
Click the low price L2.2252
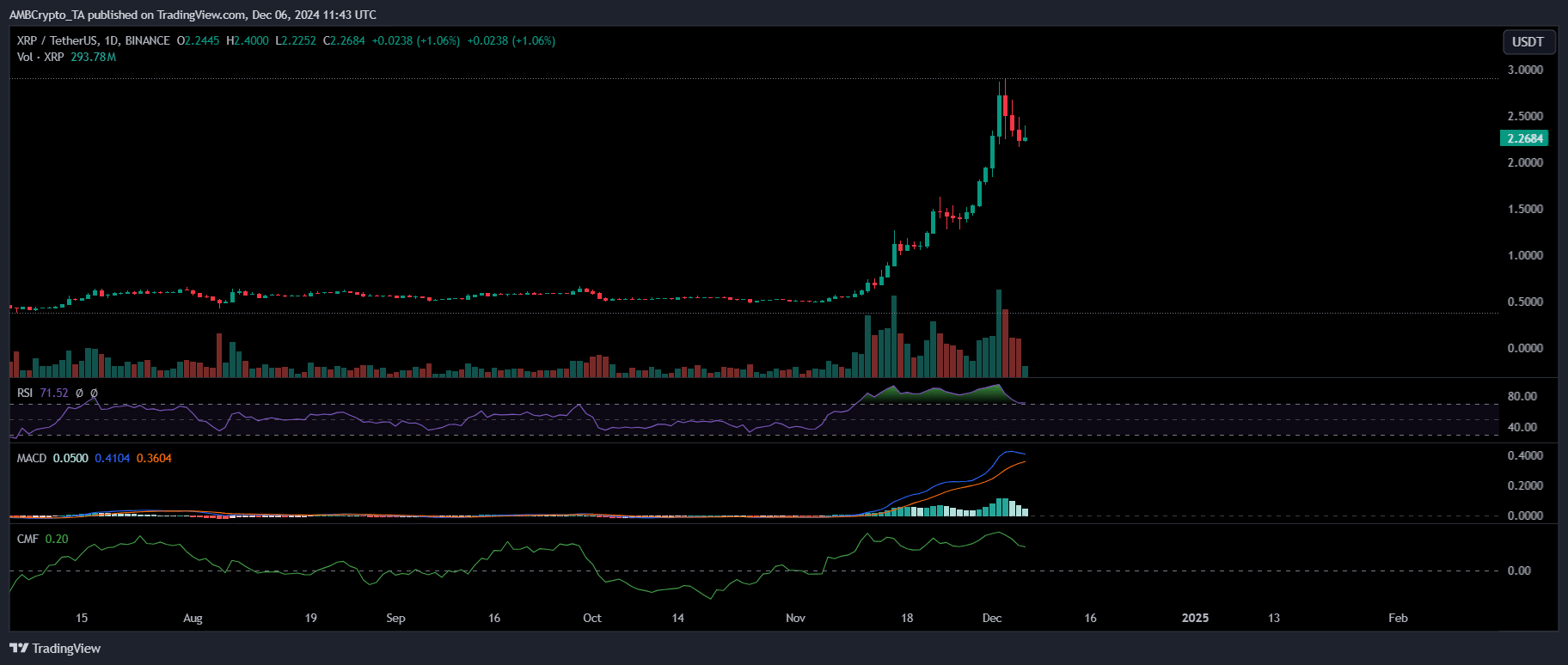pos(296,40)
